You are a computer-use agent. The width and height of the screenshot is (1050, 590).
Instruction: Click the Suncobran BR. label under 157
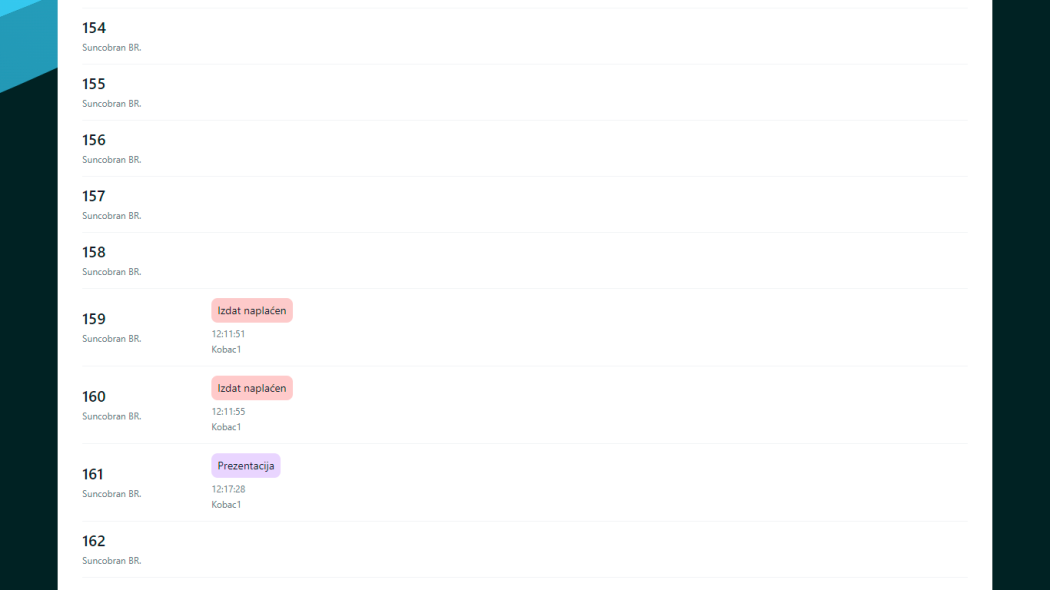112,216
